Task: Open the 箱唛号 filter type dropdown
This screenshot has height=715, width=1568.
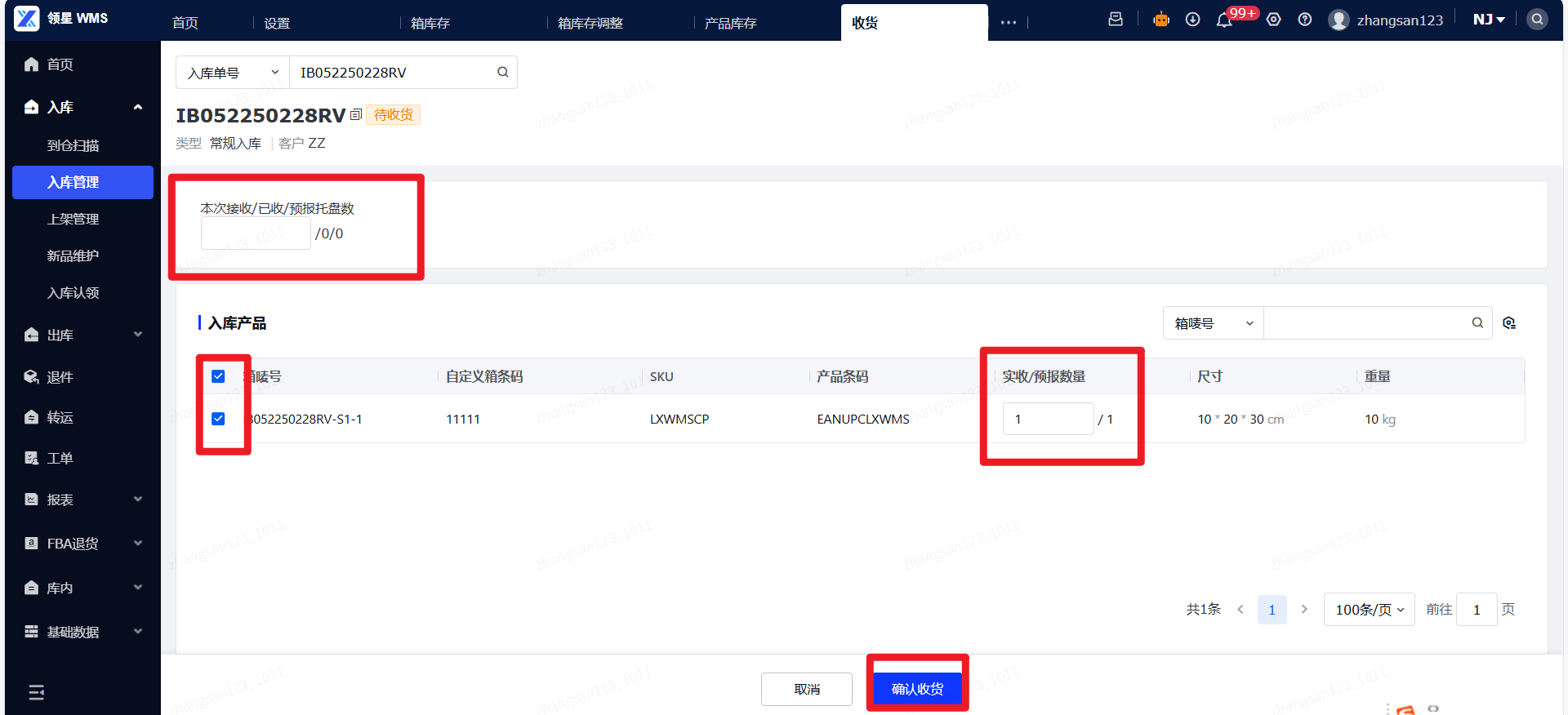Action: (x=1214, y=323)
